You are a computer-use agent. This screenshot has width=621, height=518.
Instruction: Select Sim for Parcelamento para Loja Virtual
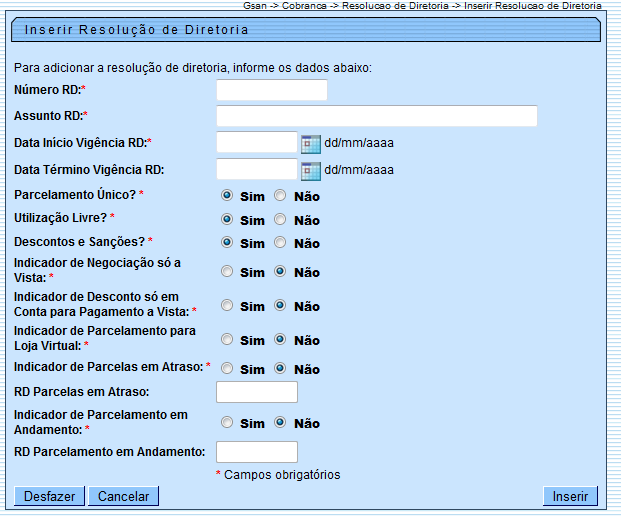point(227,340)
